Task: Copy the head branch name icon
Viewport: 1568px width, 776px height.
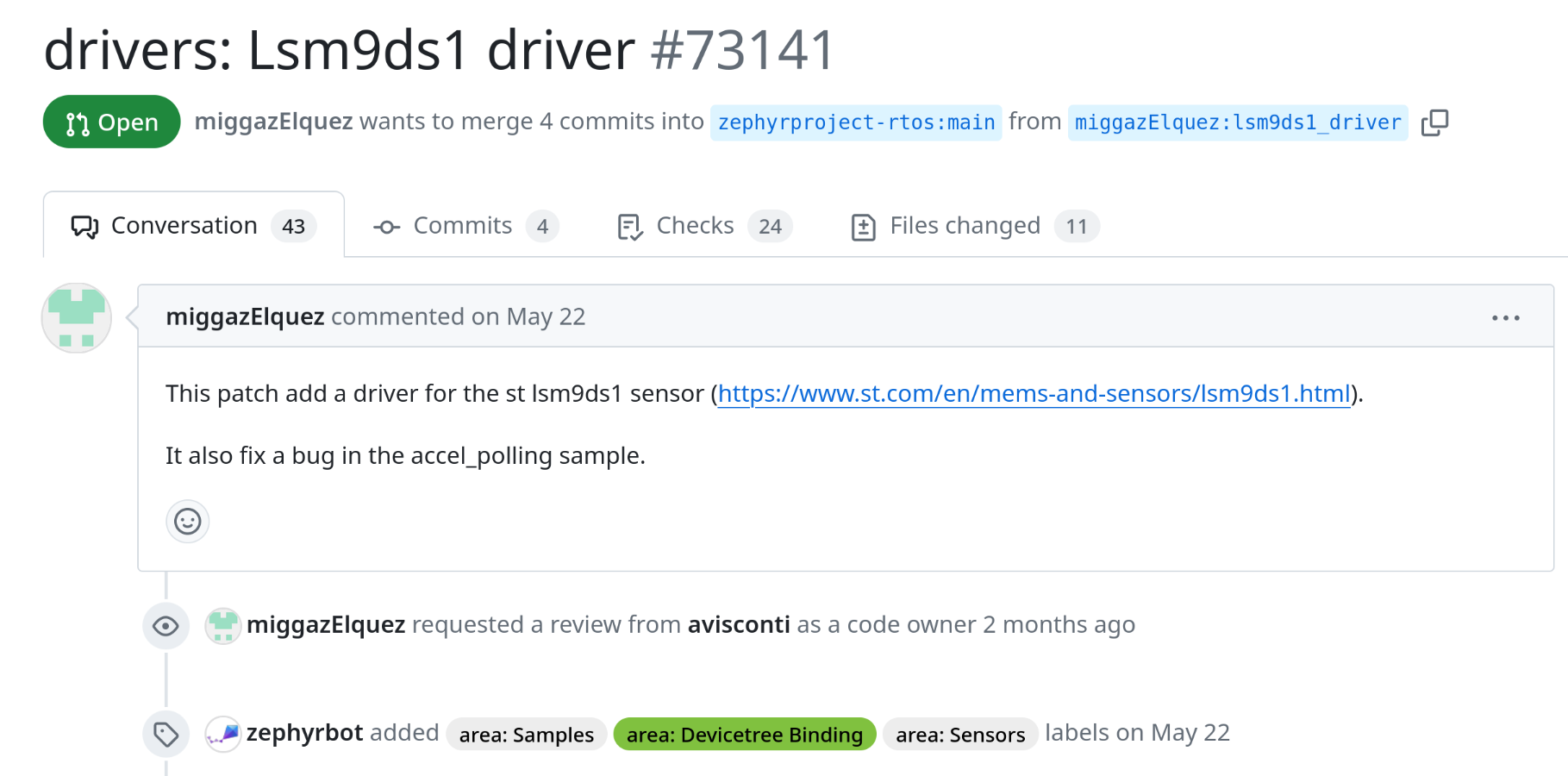Action: point(1434,122)
